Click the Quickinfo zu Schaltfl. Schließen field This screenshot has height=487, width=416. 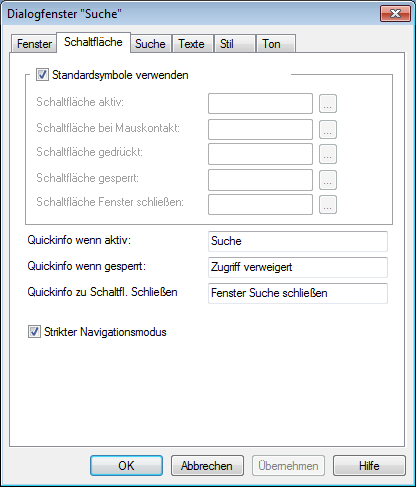point(298,293)
